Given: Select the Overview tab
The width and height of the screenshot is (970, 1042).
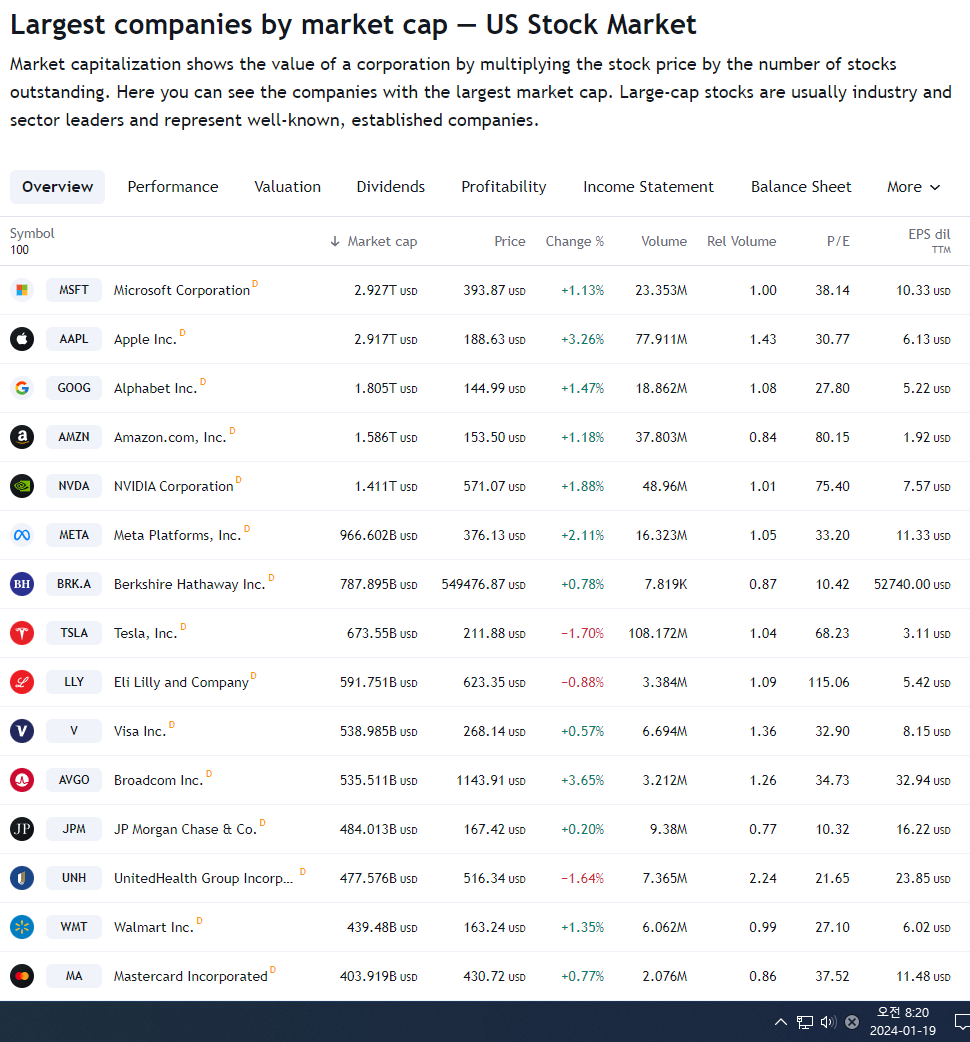Looking at the screenshot, I should pyautogui.click(x=57, y=187).
